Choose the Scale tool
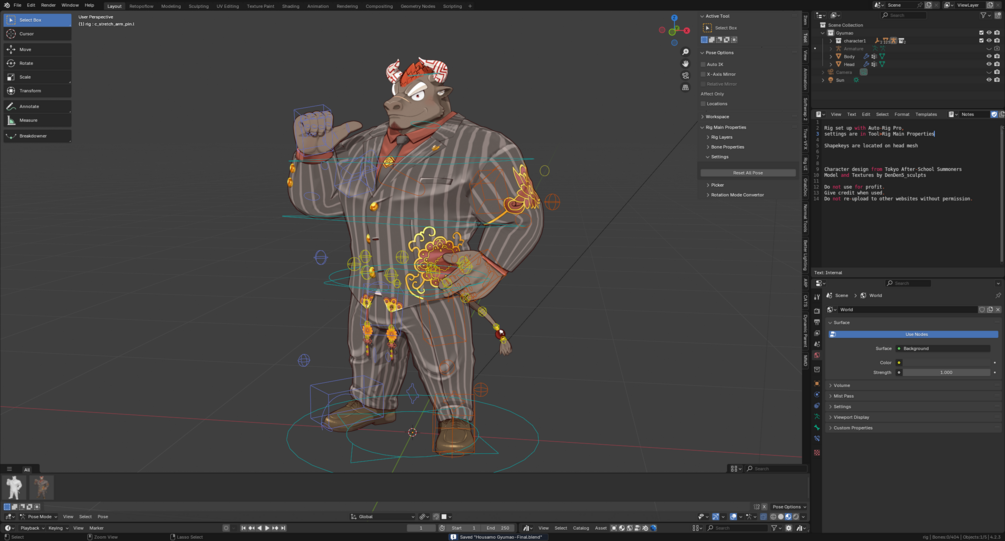The height and width of the screenshot is (541, 1005). pyautogui.click(x=37, y=77)
